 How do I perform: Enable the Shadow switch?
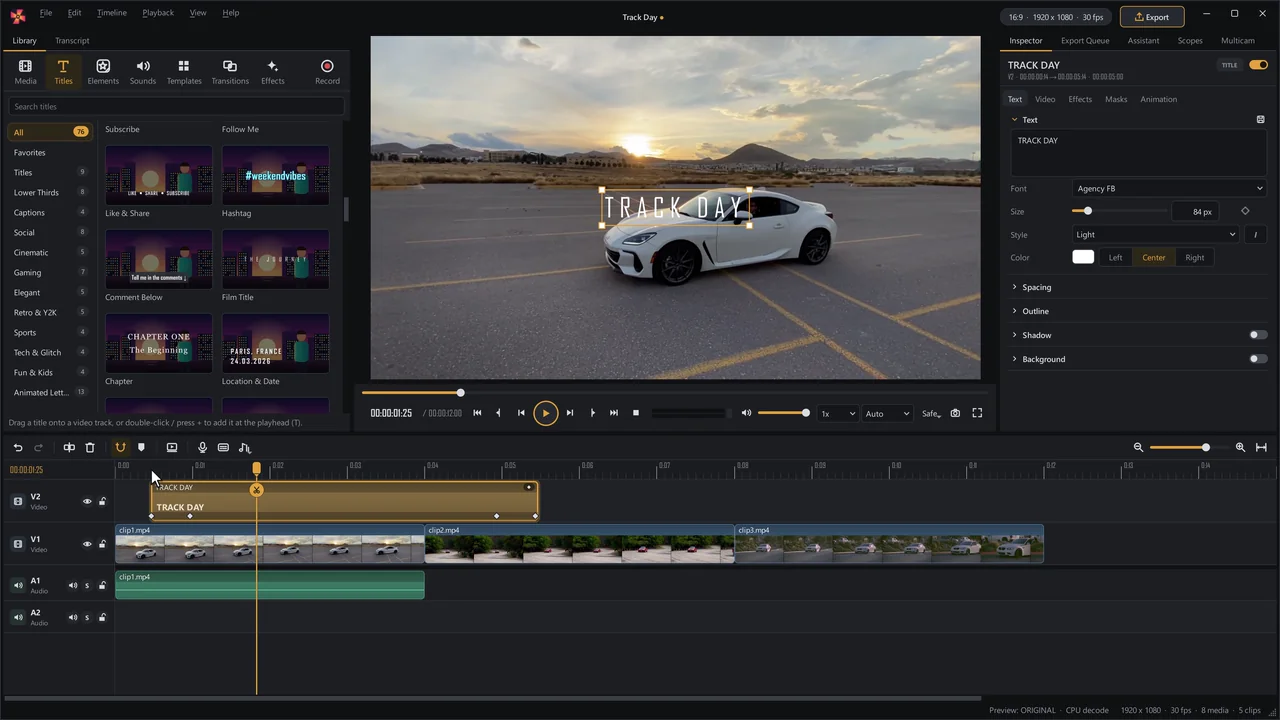[1258, 335]
